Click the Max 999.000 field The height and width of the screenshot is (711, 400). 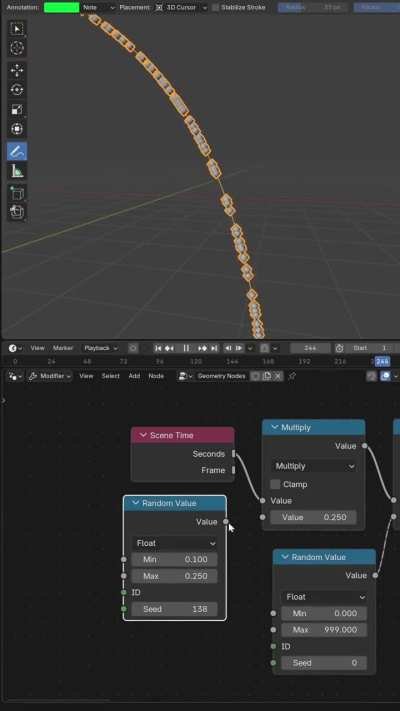pyautogui.click(x=324, y=630)
